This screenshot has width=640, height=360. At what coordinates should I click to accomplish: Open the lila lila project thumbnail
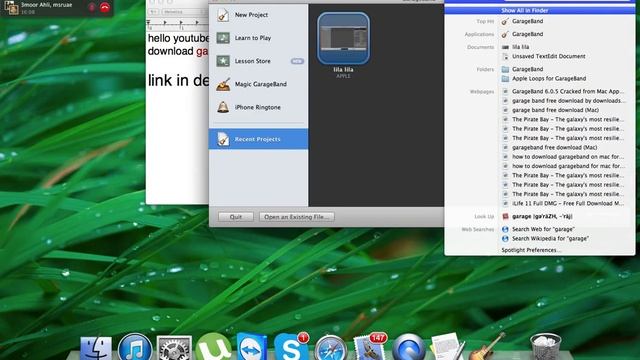[344, 38]
